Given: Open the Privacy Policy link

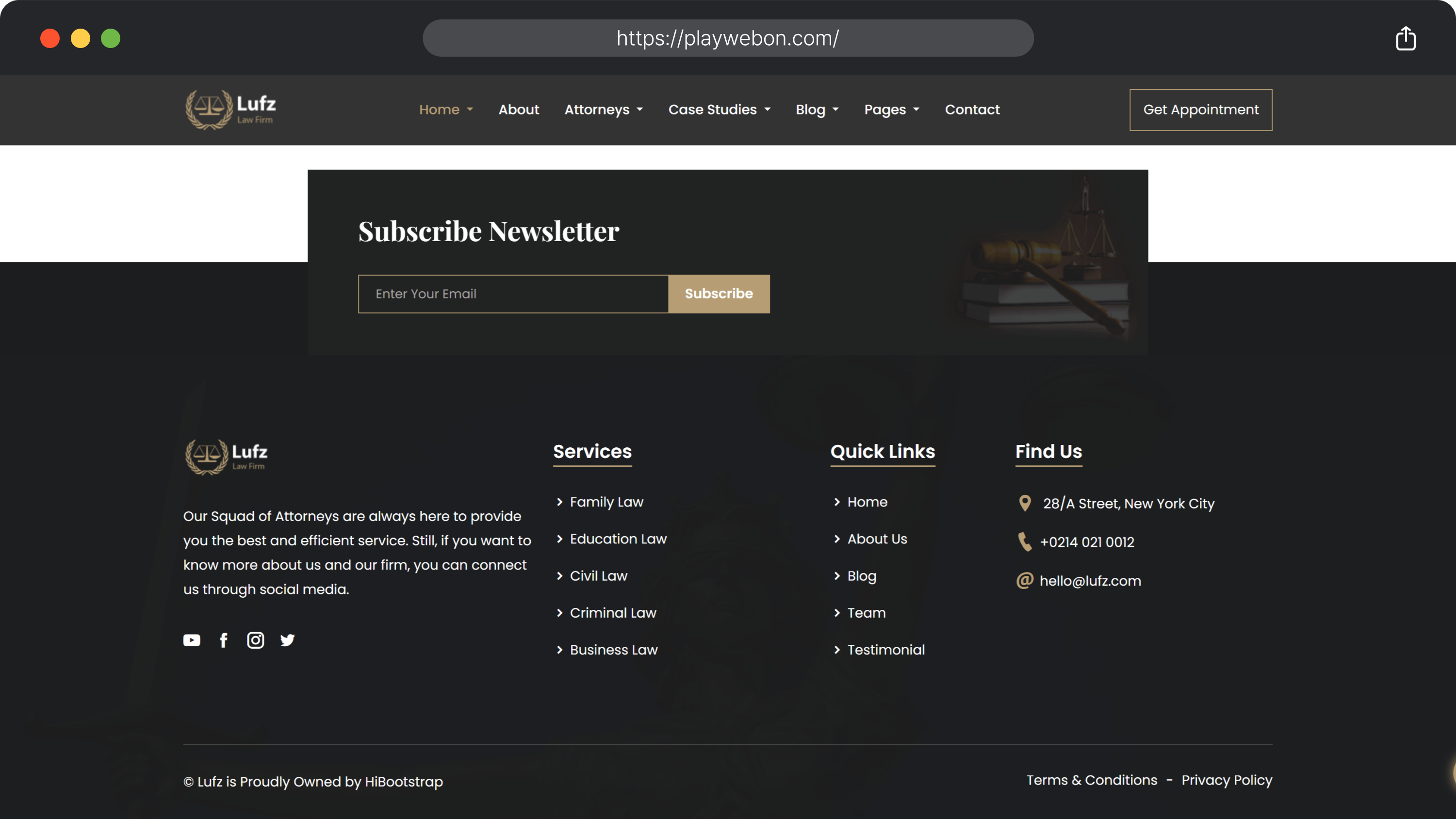Looking at the screenshot, I should [1227, 780].
